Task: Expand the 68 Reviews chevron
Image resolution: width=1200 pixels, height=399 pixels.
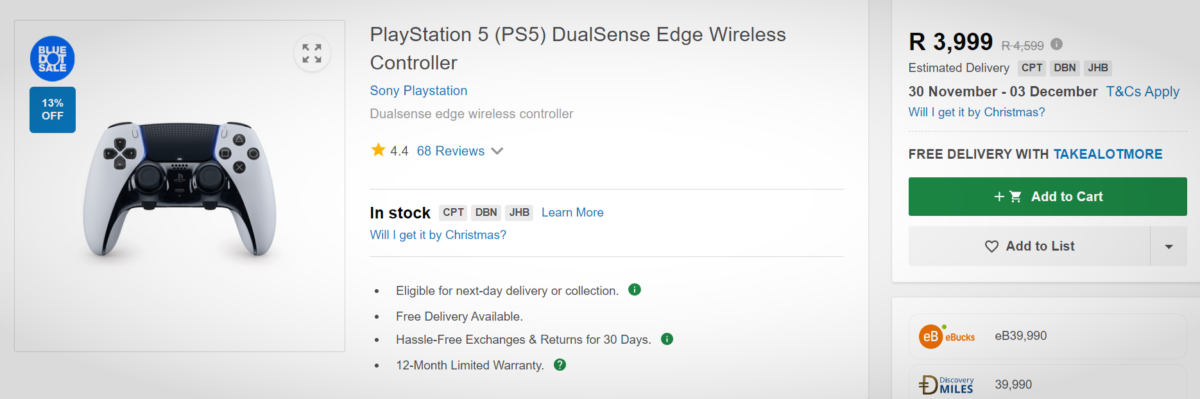Action: click(497, 151)
